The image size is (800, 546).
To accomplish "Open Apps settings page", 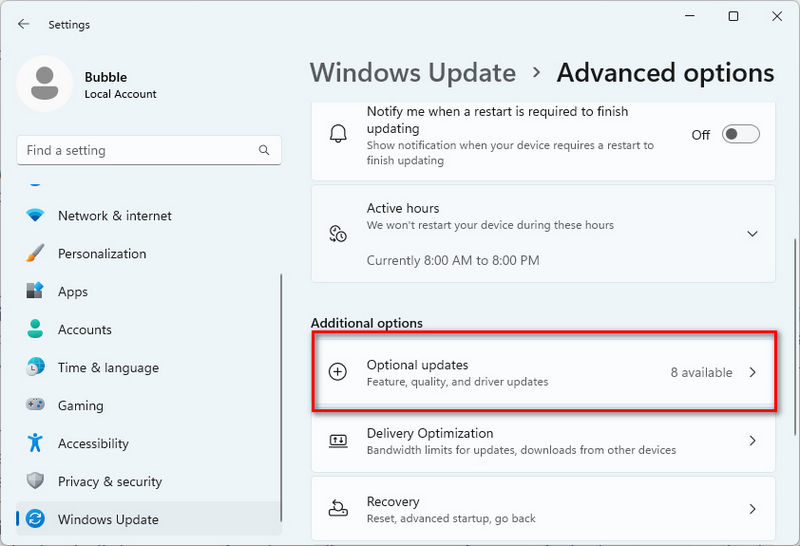I will point(148,291).
